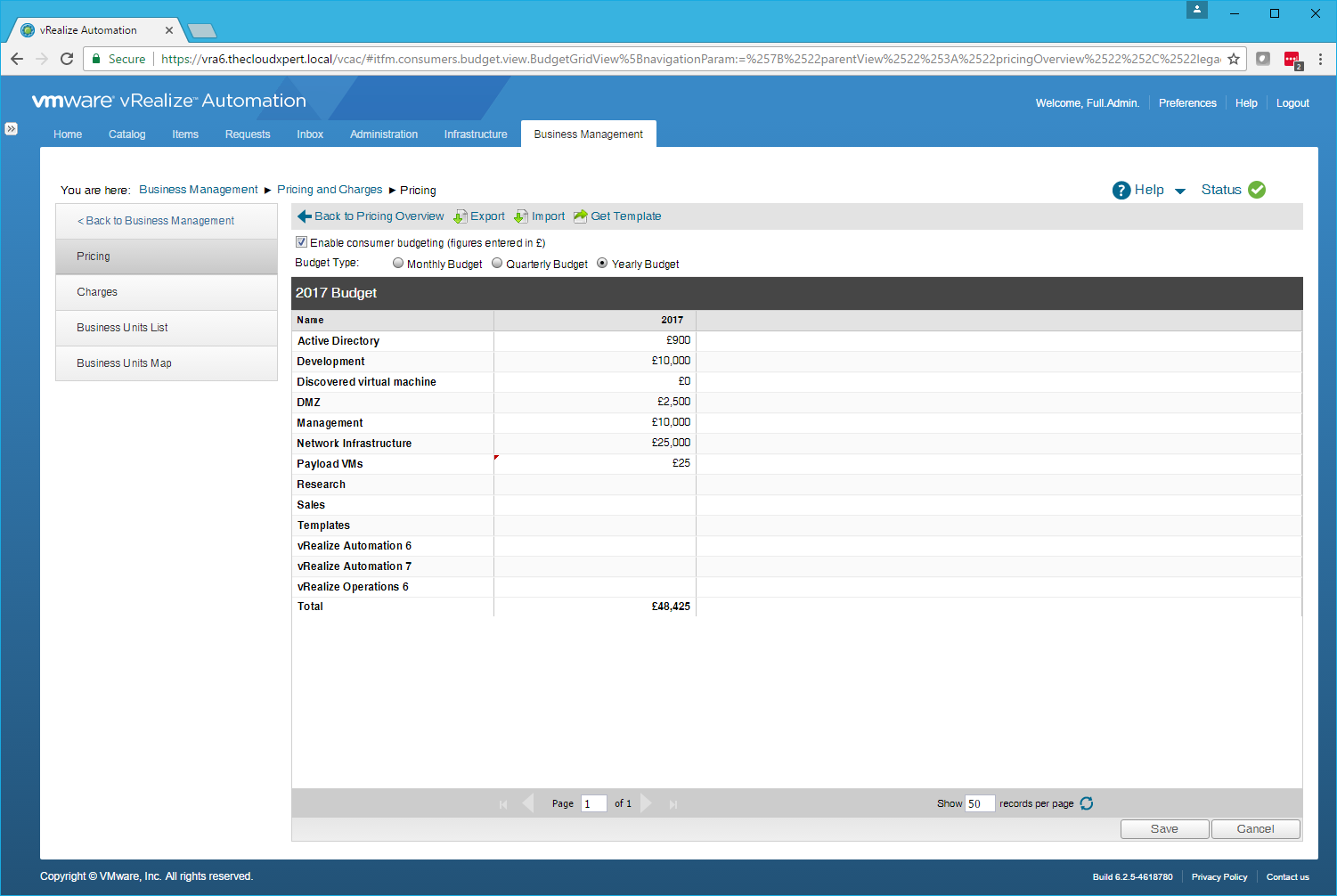The image size is (1337, 896).
Task: Click the Research 2017 budget cell
Action: 594,485
